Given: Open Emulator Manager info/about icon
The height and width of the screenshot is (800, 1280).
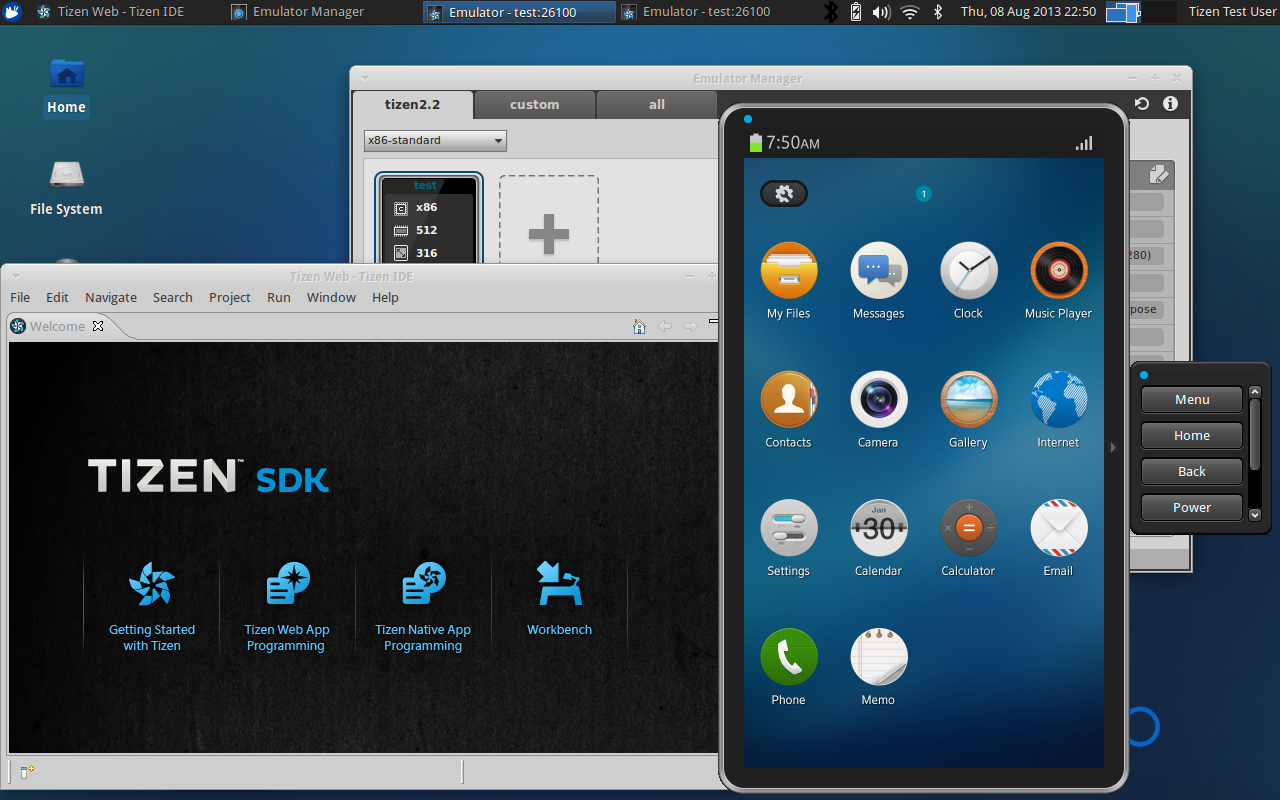Looking at the screenshot, I should click(x=1170, y=104).
